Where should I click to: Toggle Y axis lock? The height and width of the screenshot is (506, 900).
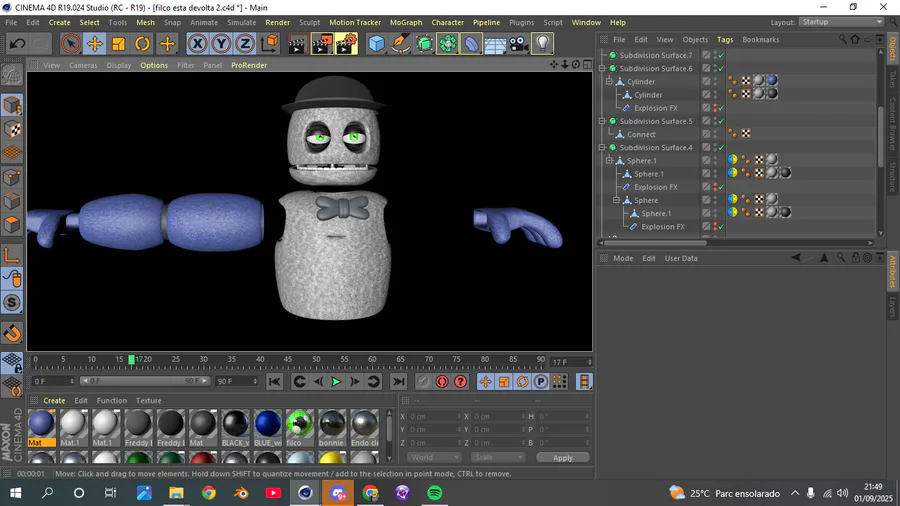(221, 44)
